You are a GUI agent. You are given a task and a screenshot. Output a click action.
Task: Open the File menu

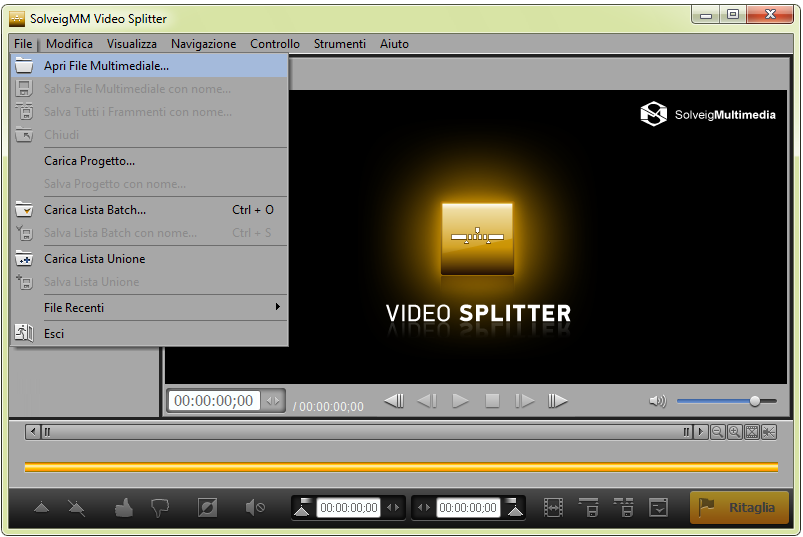[x=23, y=44]
